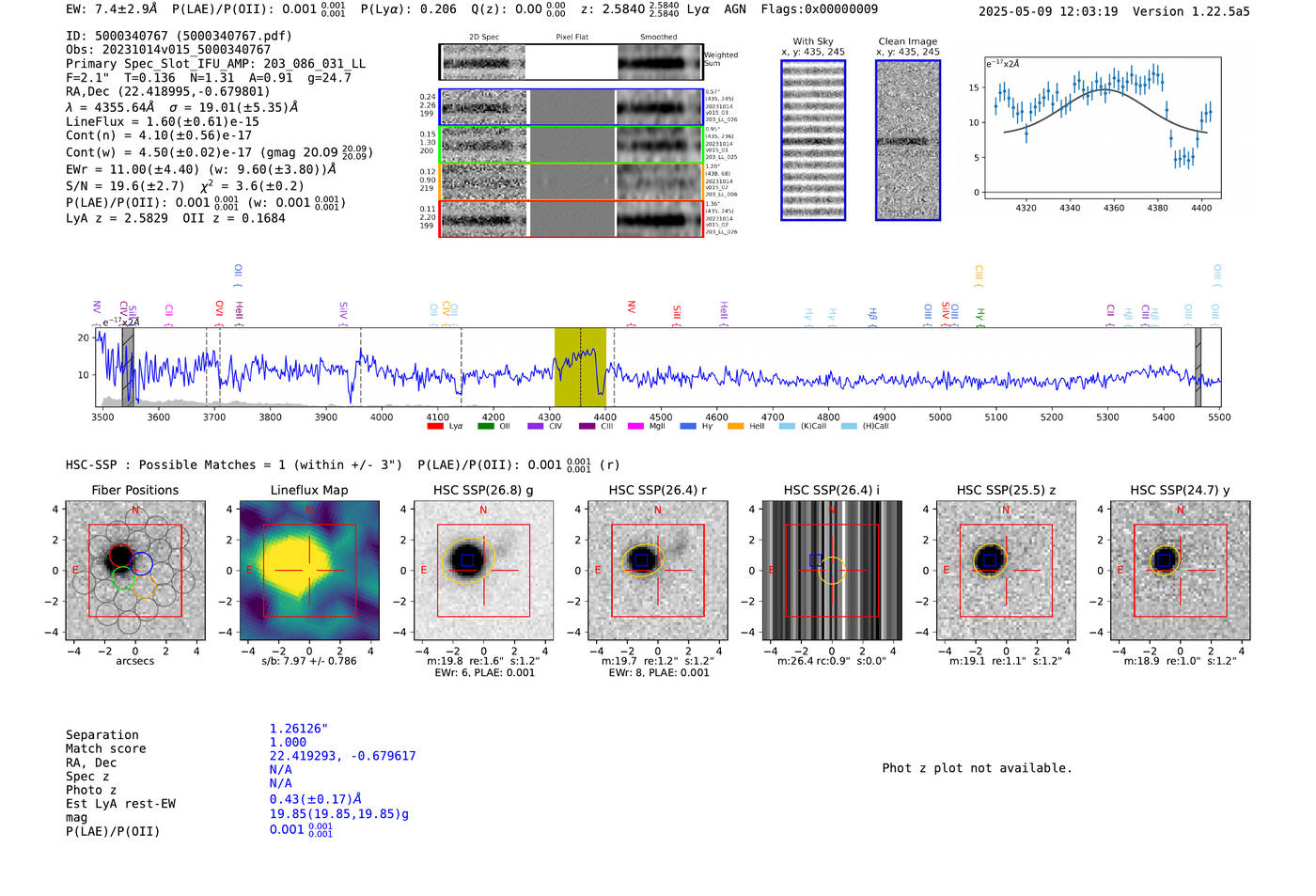The image size is (1316, 896).
Task: Open the striped HSC SSP(26.4) i image
Action: [x=832, y=571]
